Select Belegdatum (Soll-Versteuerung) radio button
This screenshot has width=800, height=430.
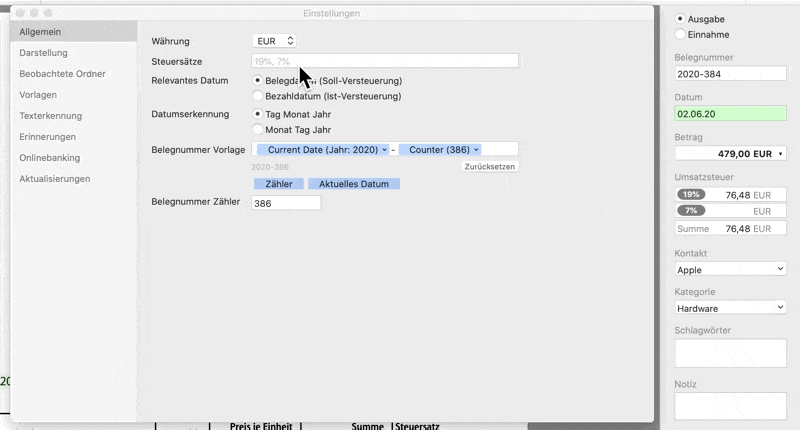pos(258,80)
